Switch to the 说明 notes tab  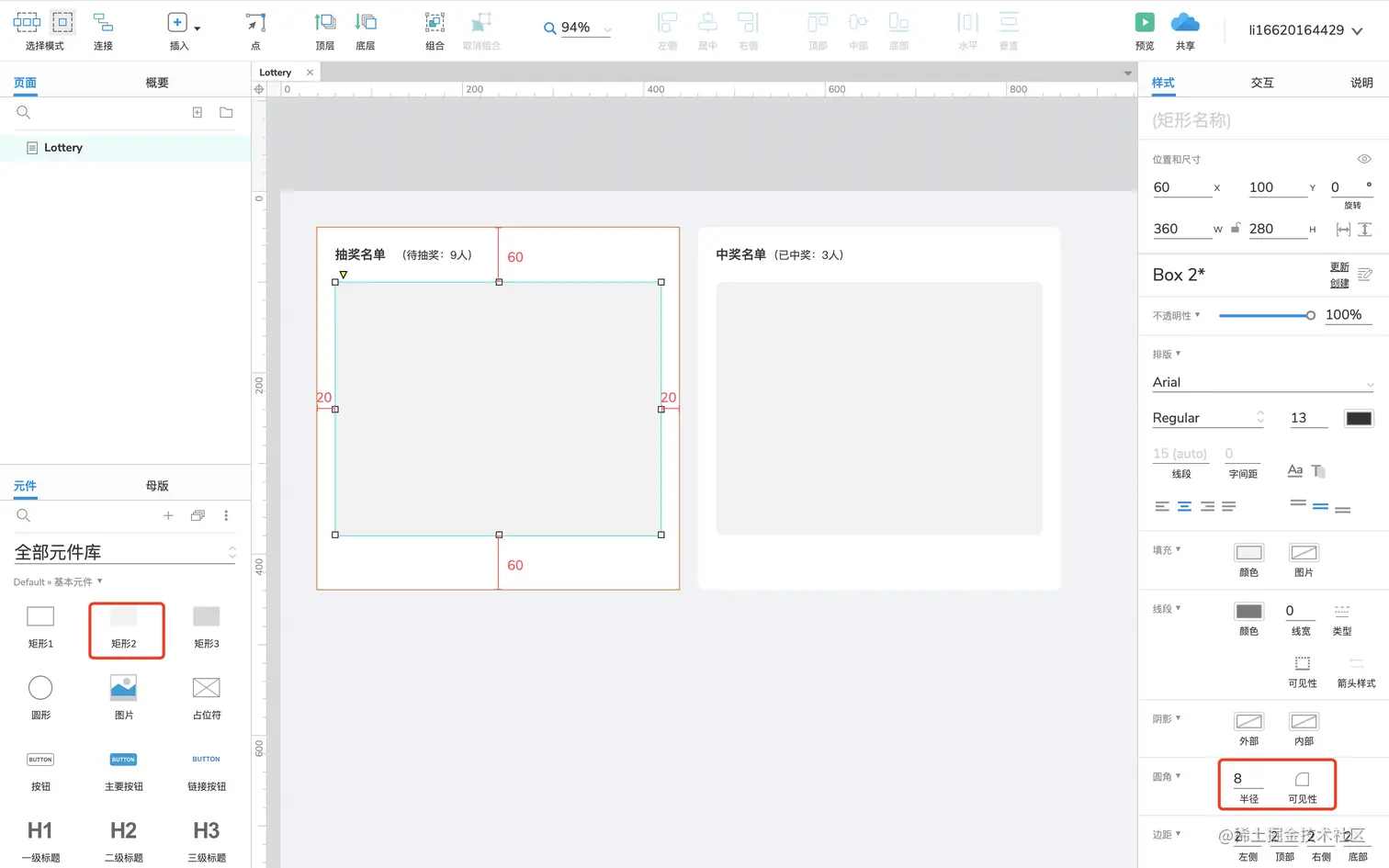[1361, 83]
